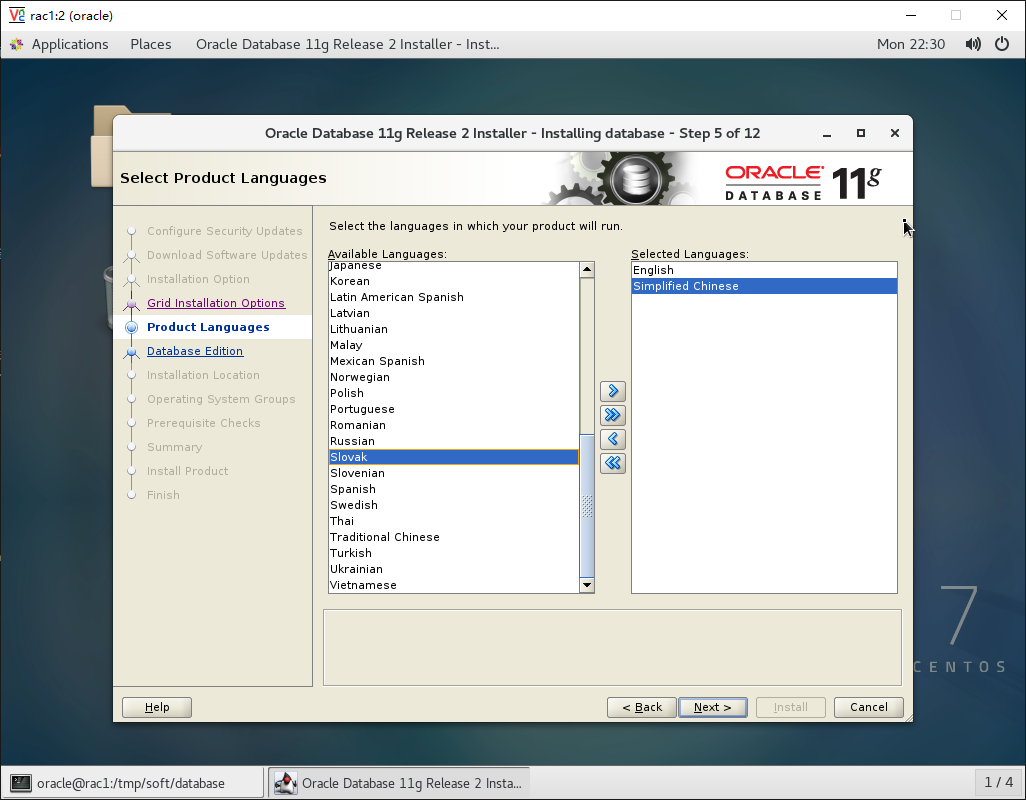The width and height of the screenshot is (1026, 800).
Task: Open the volume speaker icon in top bar
Action: (x=973, y=44)
